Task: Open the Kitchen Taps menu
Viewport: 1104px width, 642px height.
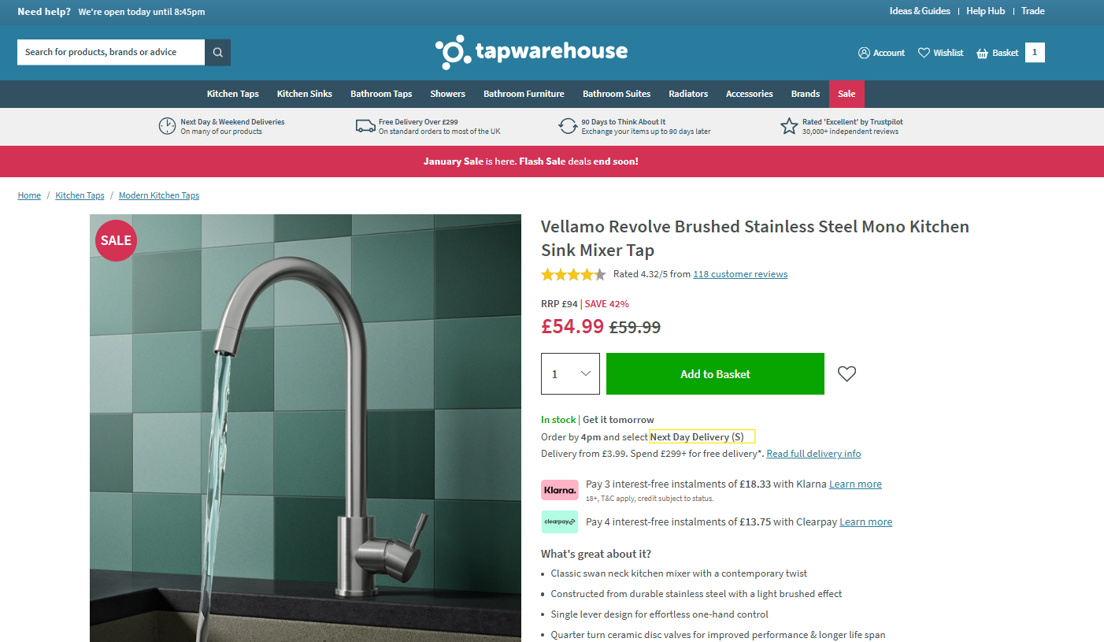Action: click(232, 94)
